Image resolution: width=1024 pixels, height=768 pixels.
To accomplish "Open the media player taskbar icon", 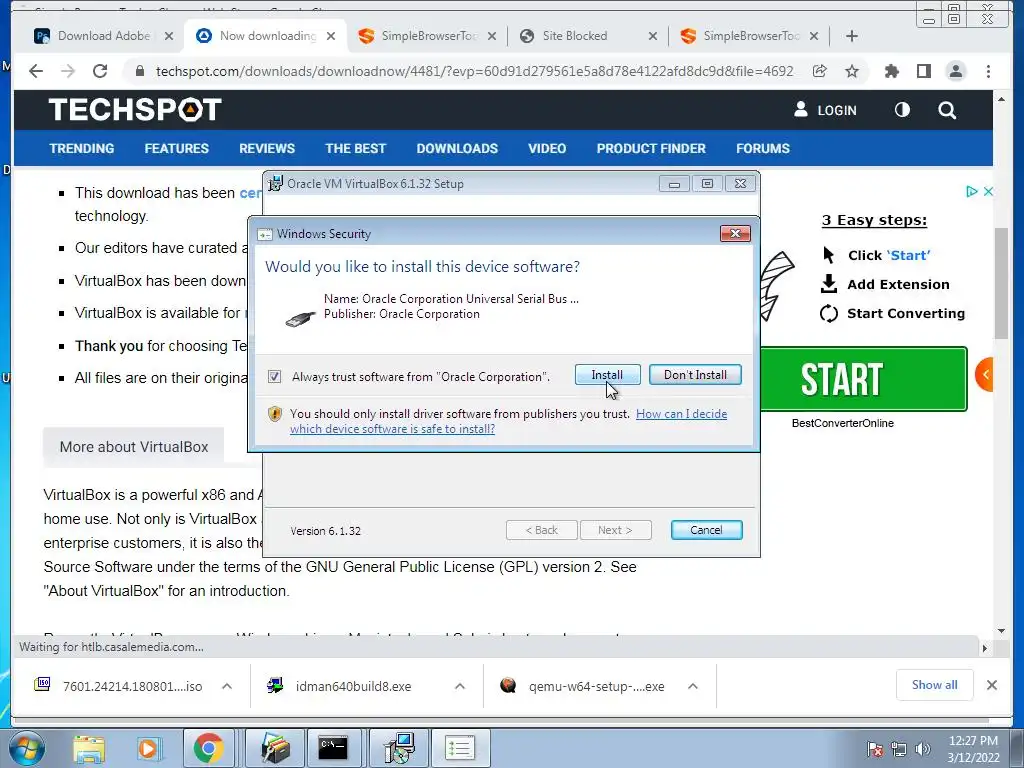I will pyautogui.click(x=148, y=749).
